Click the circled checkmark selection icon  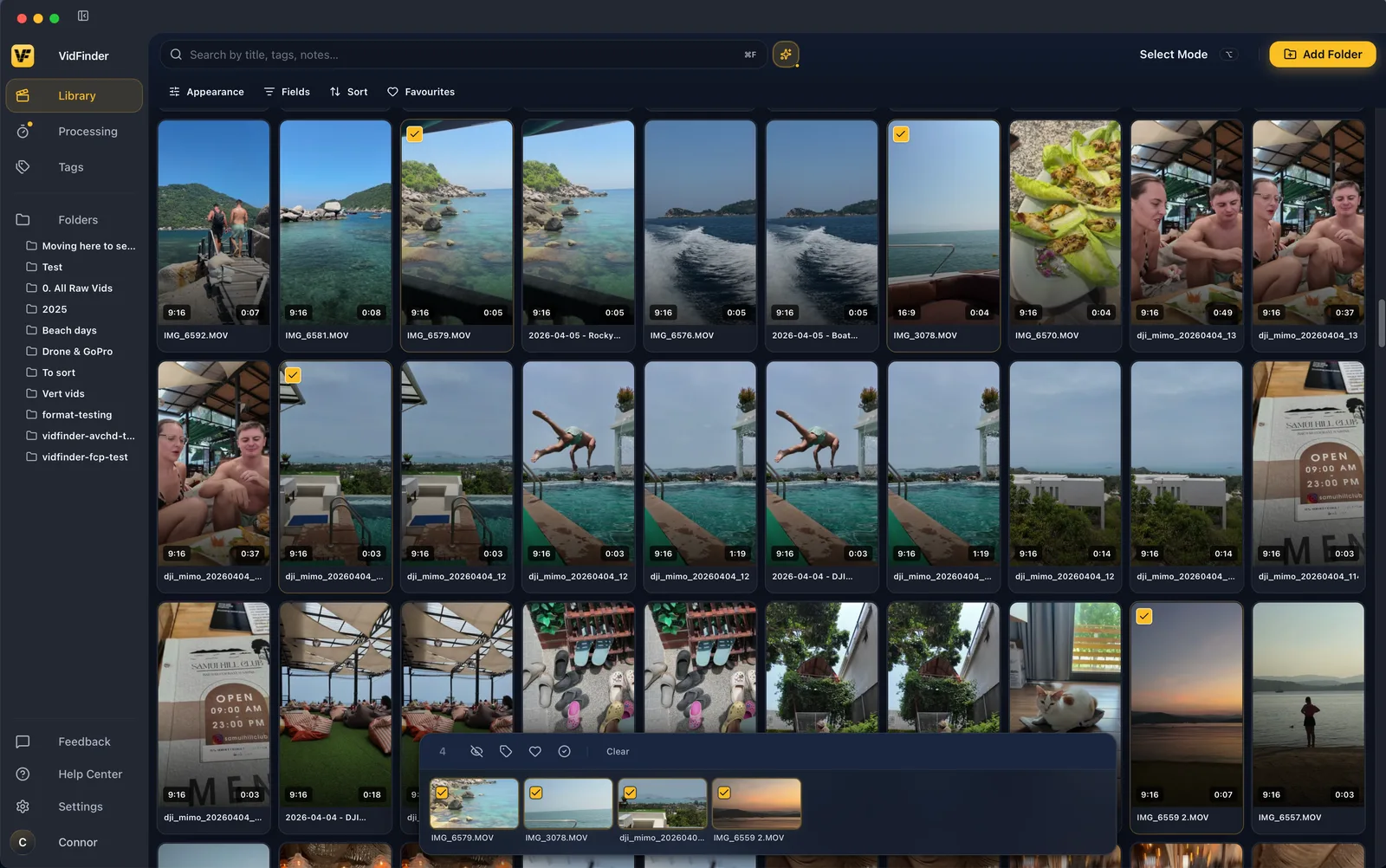pos(564,751)
